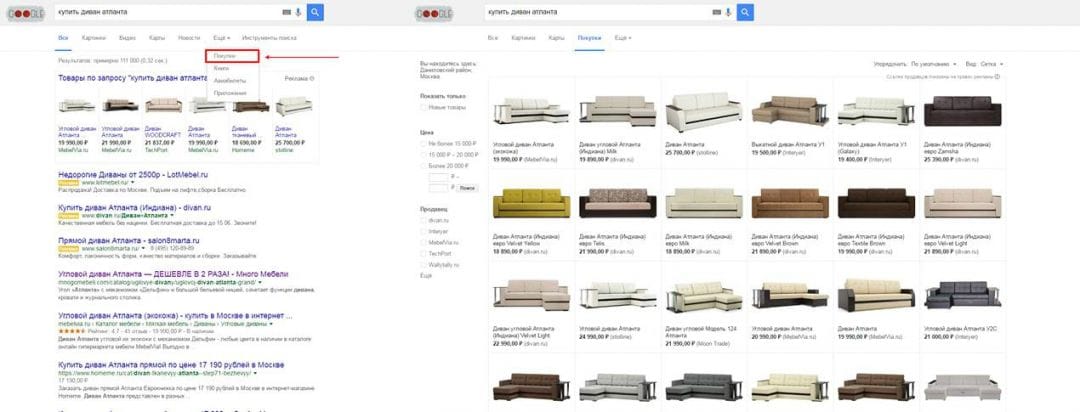Open Выкатной диван Атланта У1 thumbnail
Screen dimensions: 1080x412
[789, 110]
